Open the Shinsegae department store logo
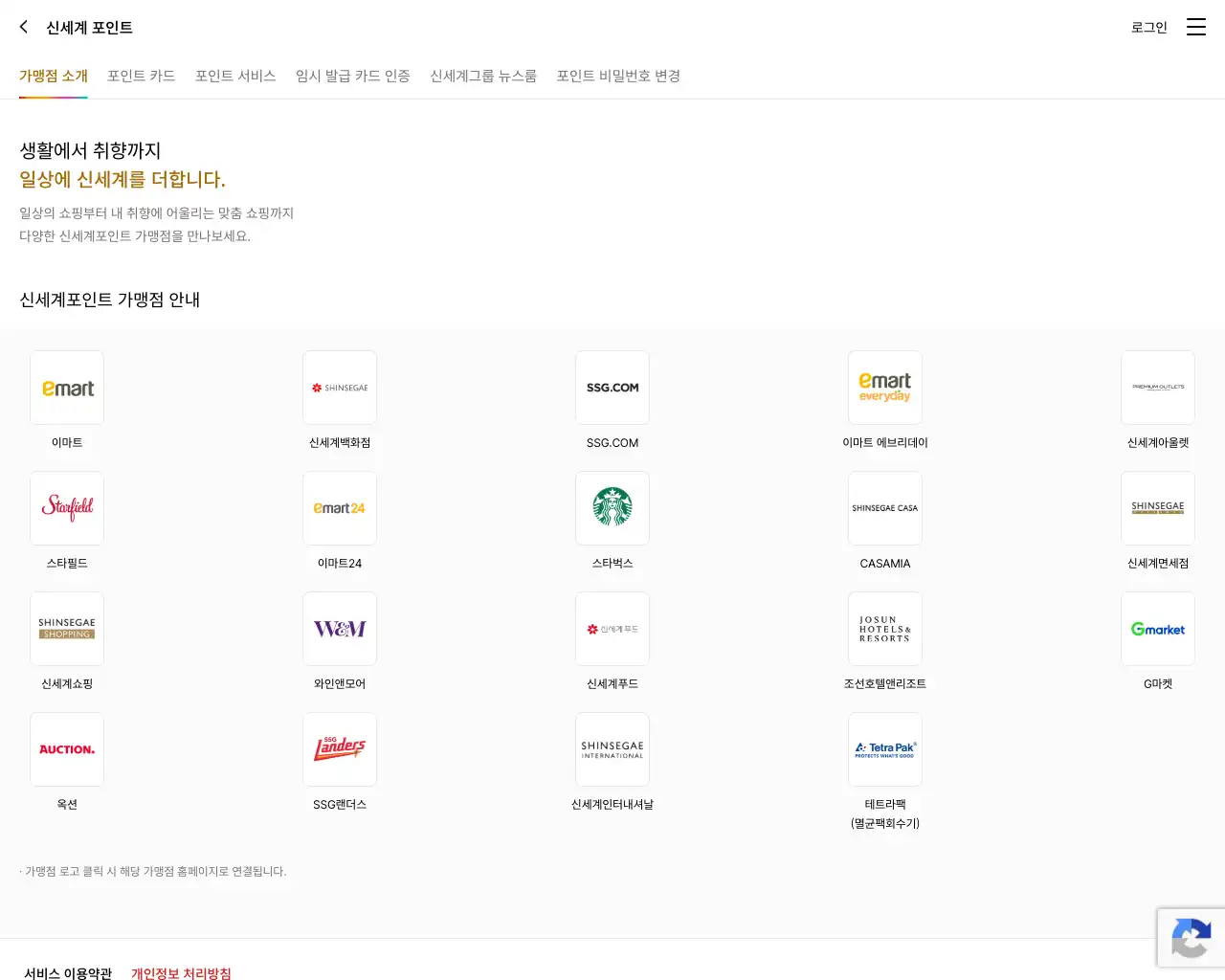Viewport: 1225px width, 980px height. 340,388
